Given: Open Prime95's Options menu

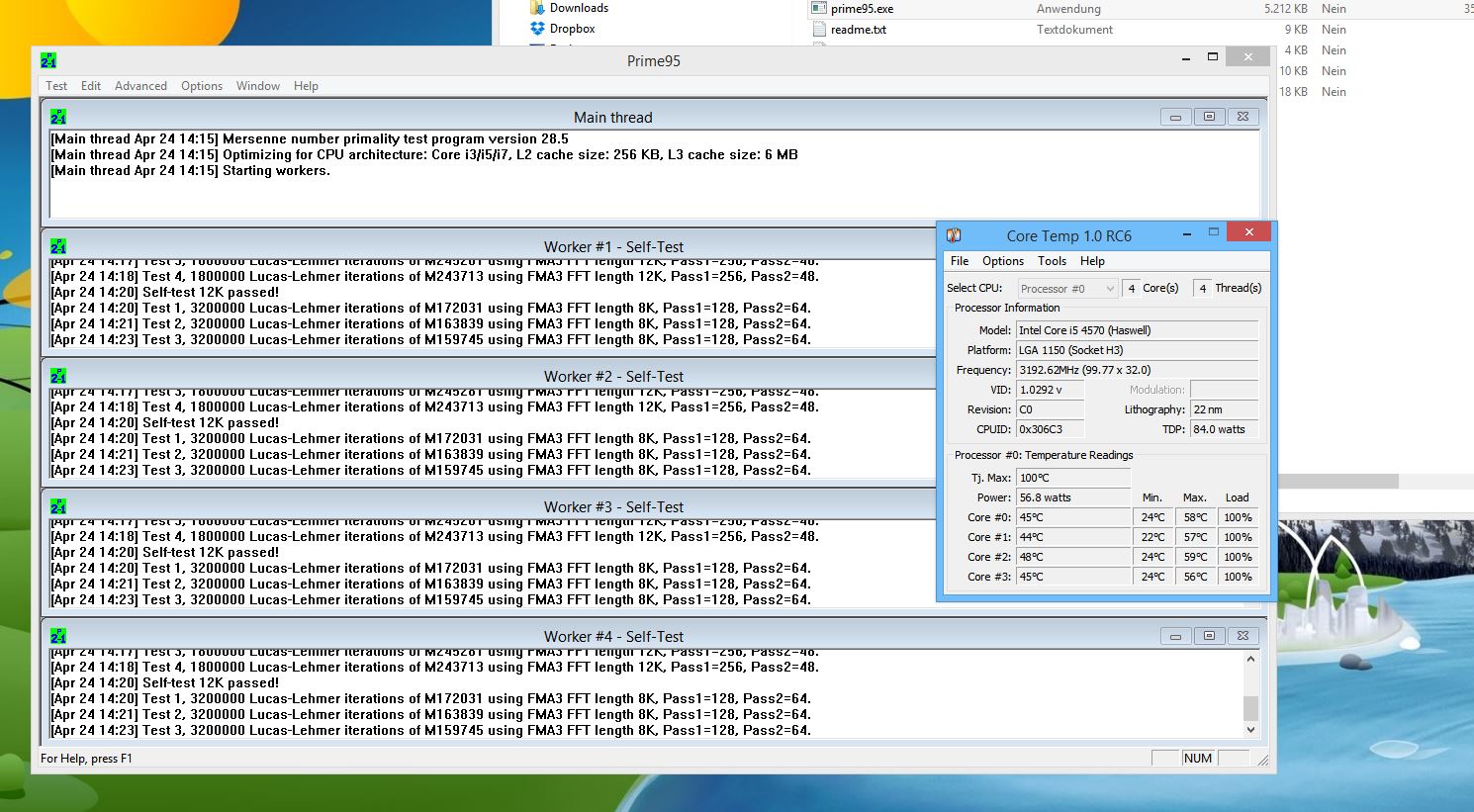Looking at the screenshot, I should [x=202, y=86].
